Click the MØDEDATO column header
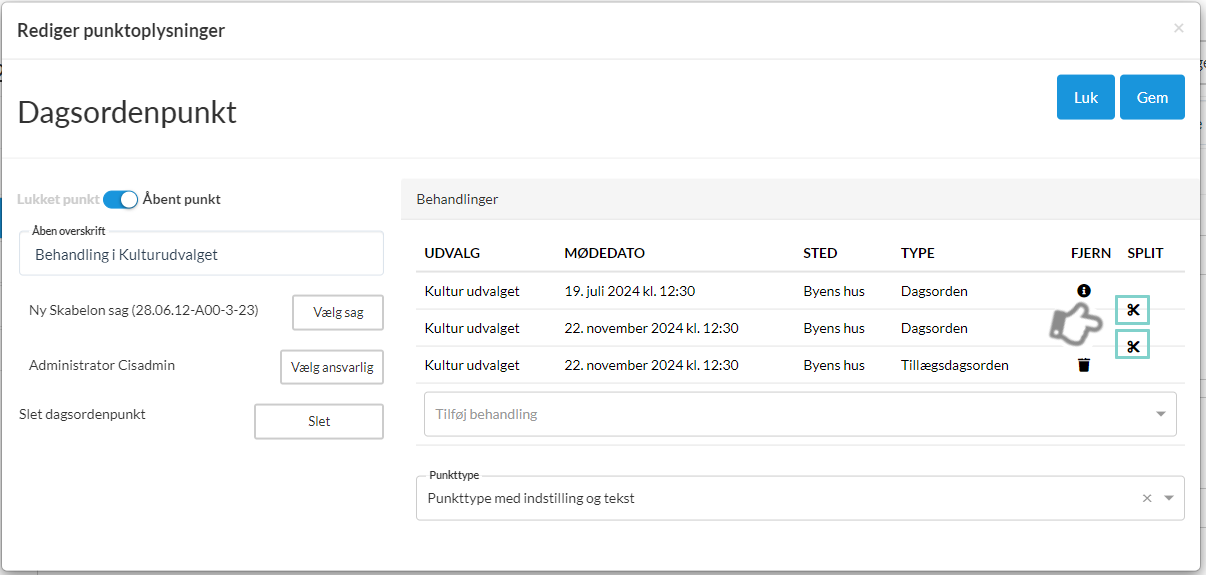 (x=604, y=253)
